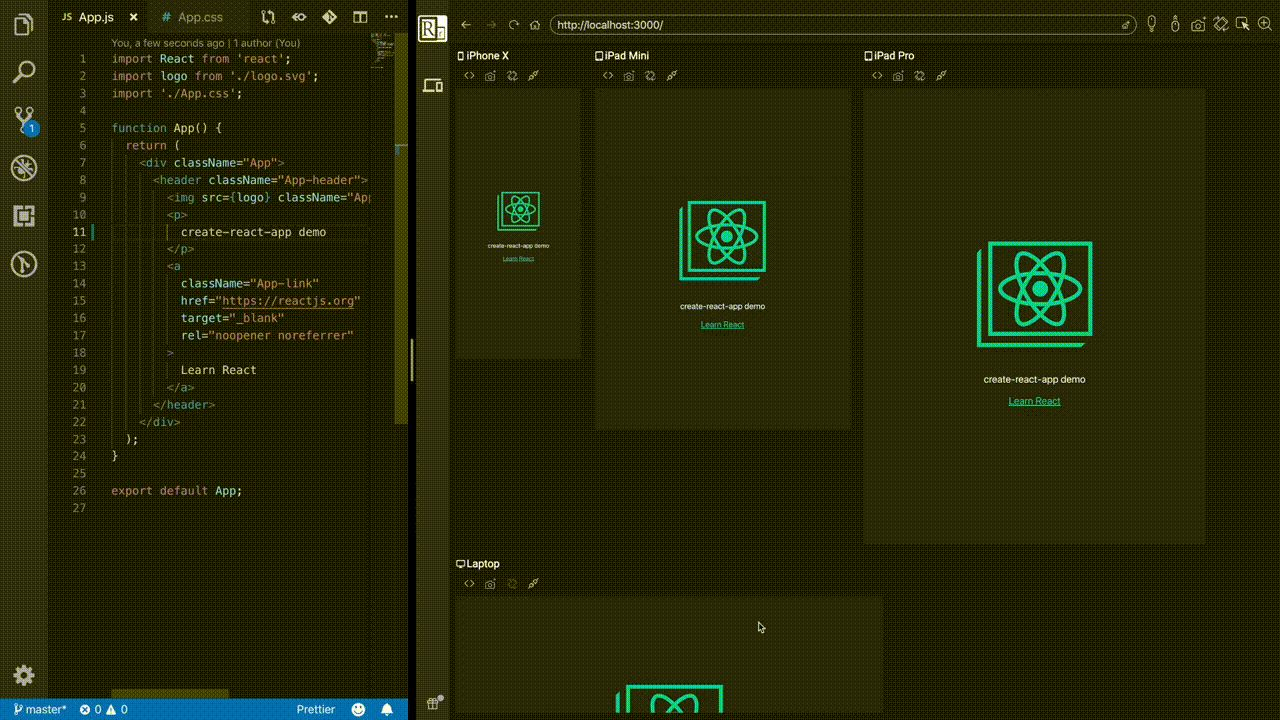Screen dimensions: 1280x720
Task: Take a screenshot of iPad Pro
Action: [x=898, y=76]
